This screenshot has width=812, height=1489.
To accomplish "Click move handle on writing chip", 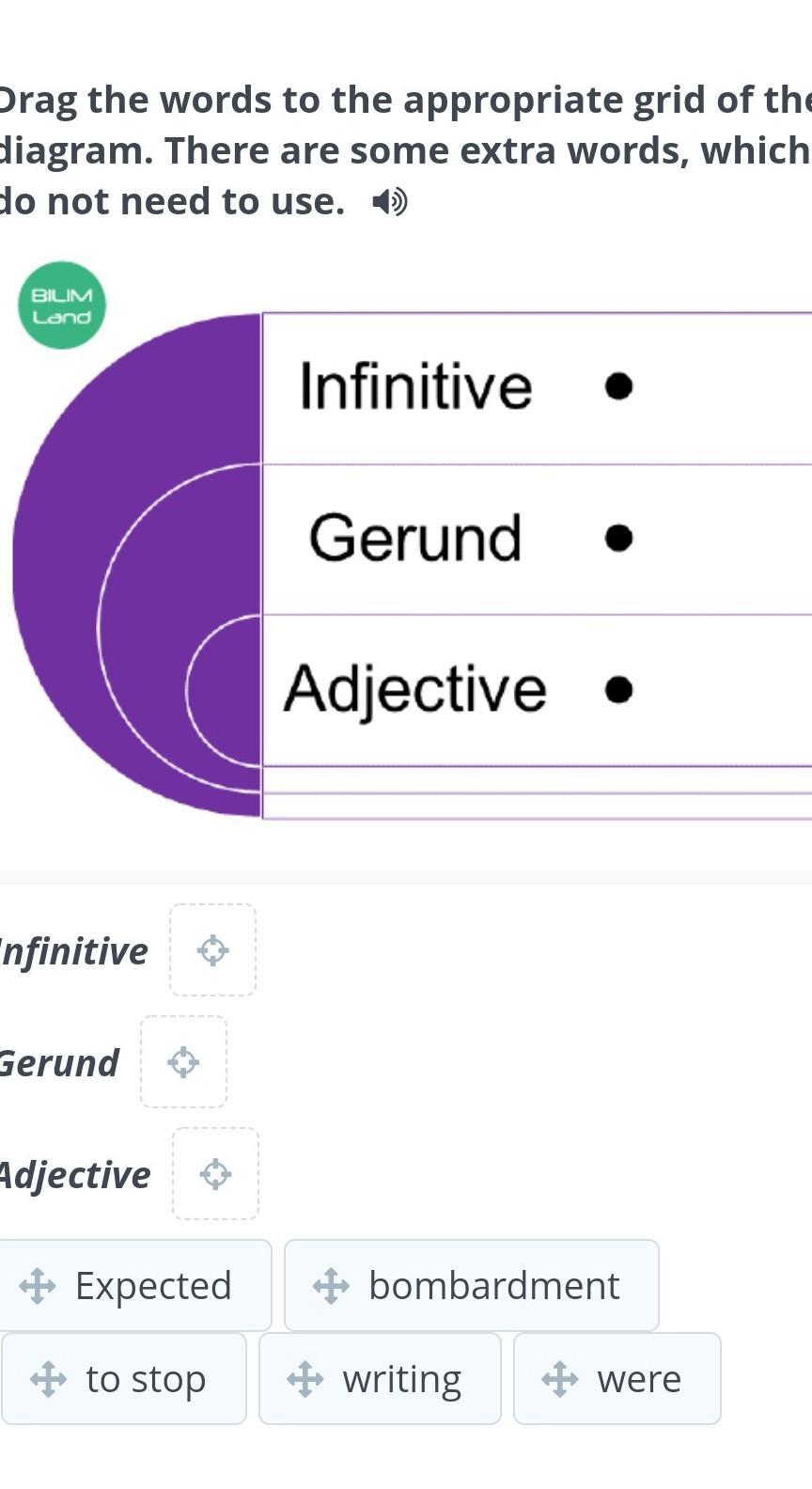I will [x=304, y=1379].
